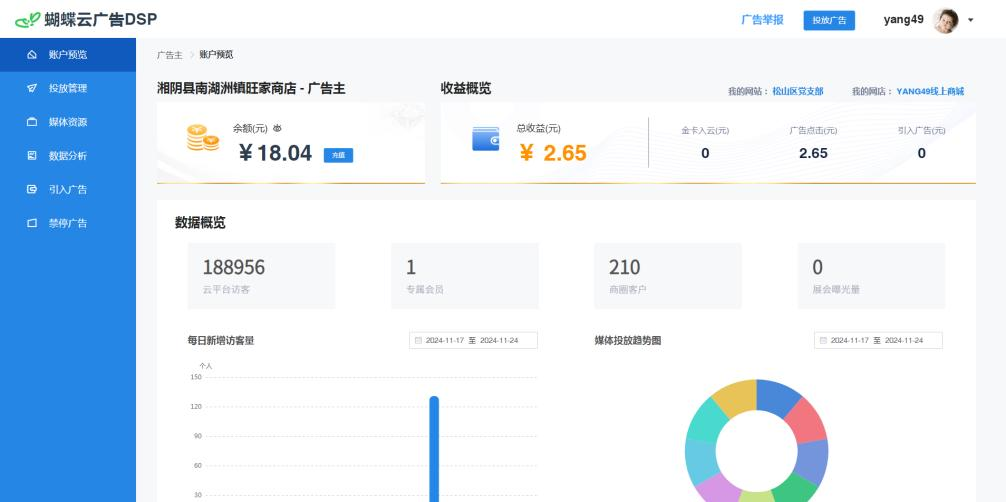Click the user avatar photo

coord(945,21)
